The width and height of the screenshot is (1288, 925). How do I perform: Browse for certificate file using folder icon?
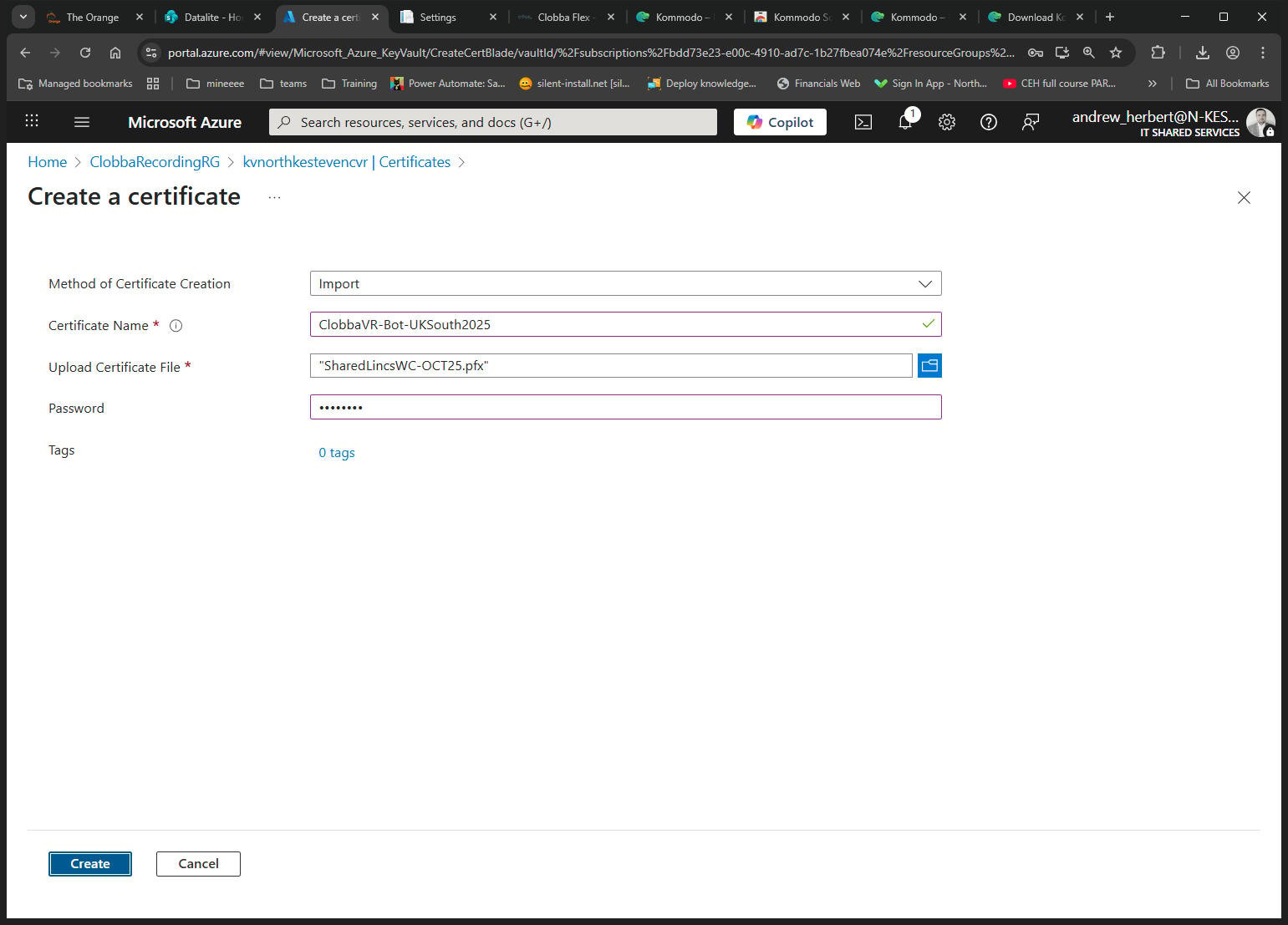(929, 365)
